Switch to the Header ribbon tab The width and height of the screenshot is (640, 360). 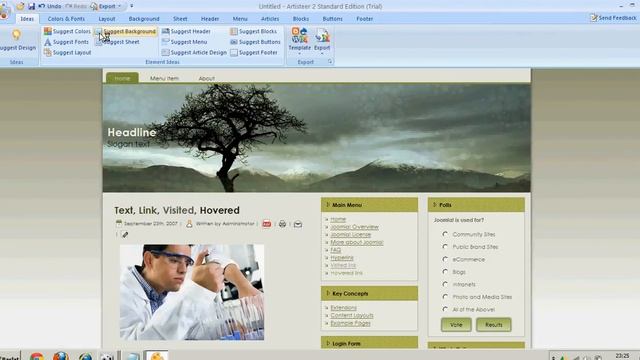coord(210,19)
